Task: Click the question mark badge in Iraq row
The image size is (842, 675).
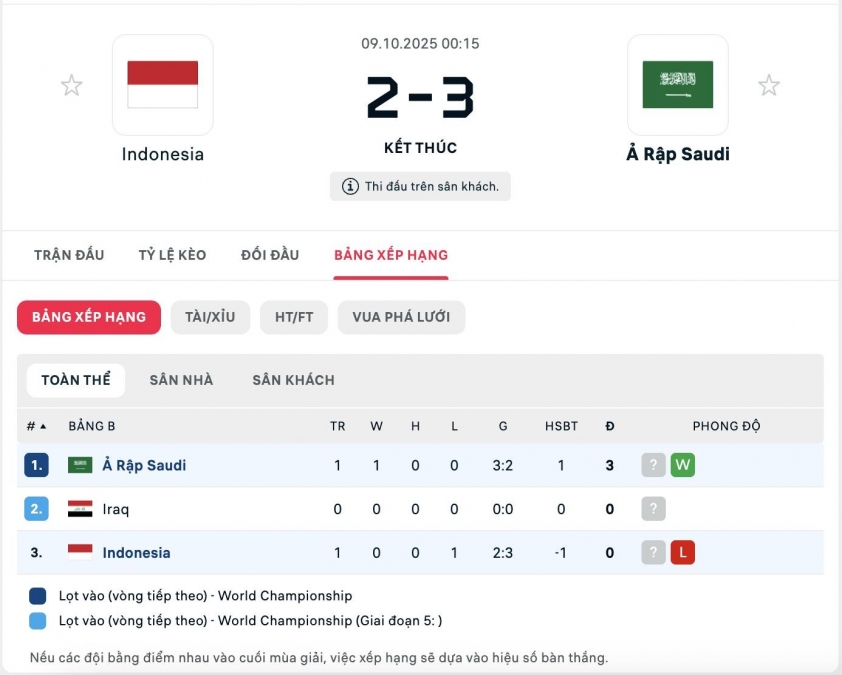Action: coord(653,509)
